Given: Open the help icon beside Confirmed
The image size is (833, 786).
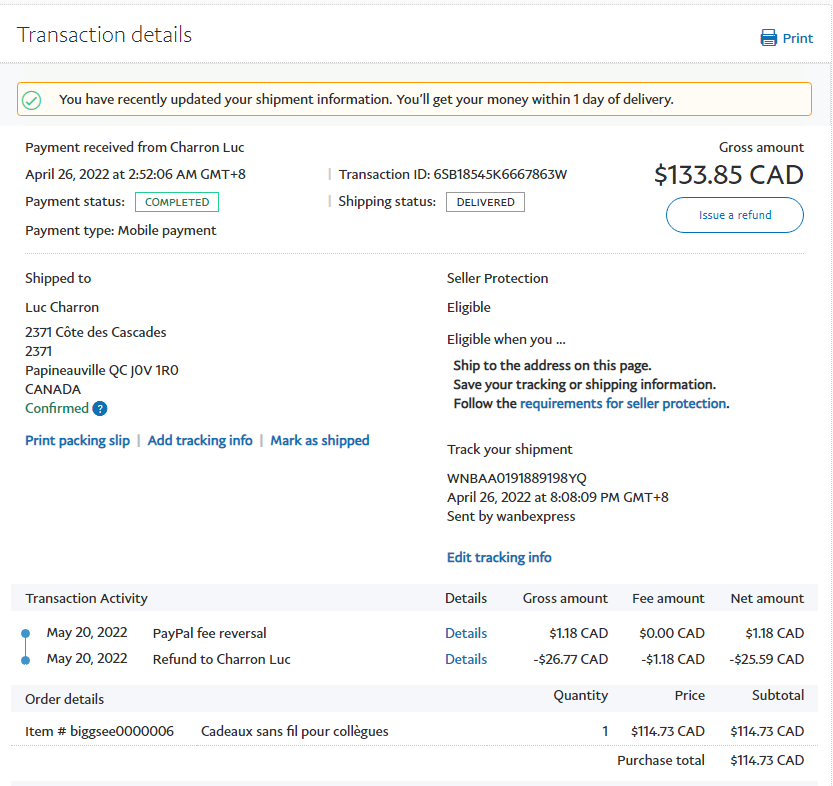Looking at the screenshot, I should (100, 409).
